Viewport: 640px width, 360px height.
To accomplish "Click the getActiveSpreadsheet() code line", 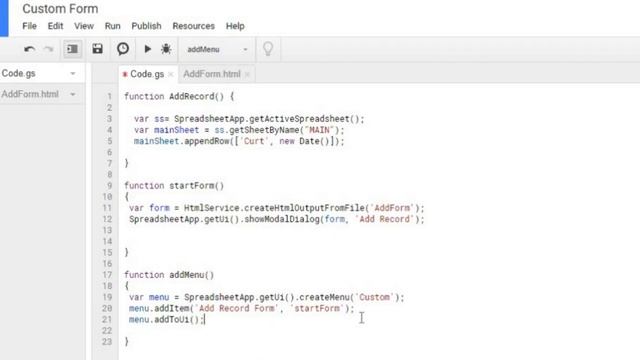I will tap(249, 119).
